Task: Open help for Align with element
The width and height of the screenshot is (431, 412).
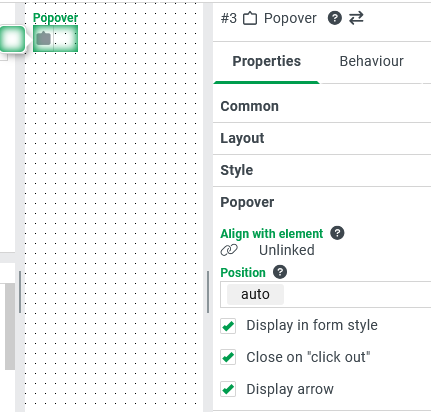Action: (337, 233)
